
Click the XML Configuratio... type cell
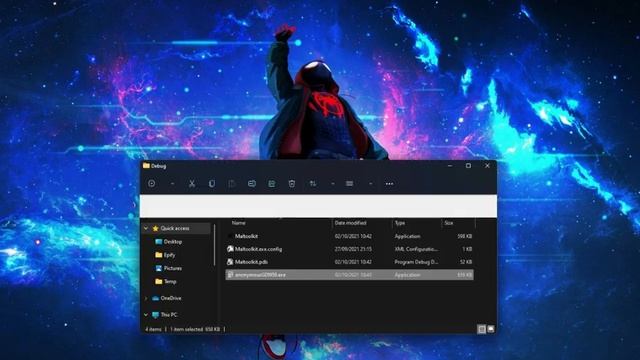coord(416,249)
